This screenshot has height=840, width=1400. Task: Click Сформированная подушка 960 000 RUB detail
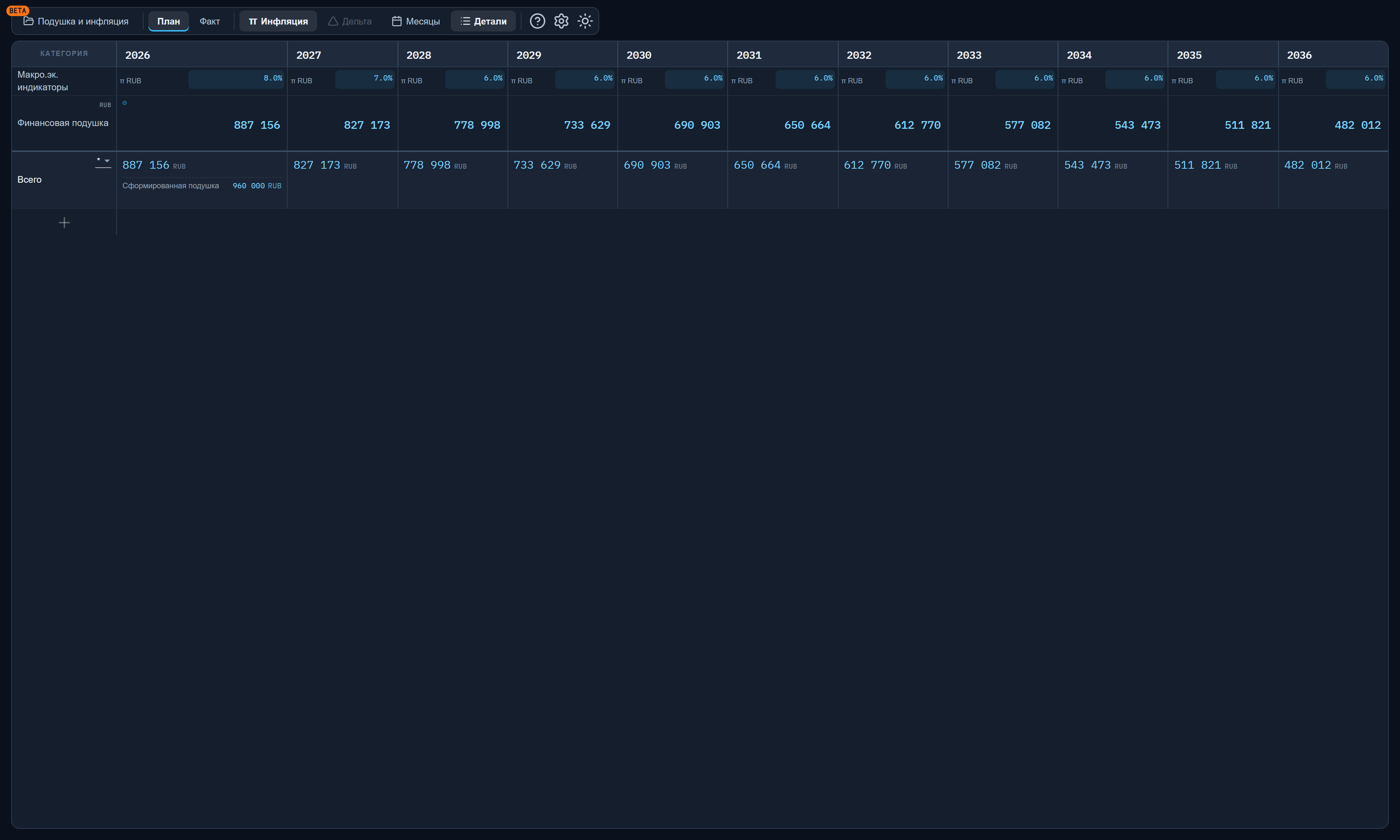click(202, 185)
